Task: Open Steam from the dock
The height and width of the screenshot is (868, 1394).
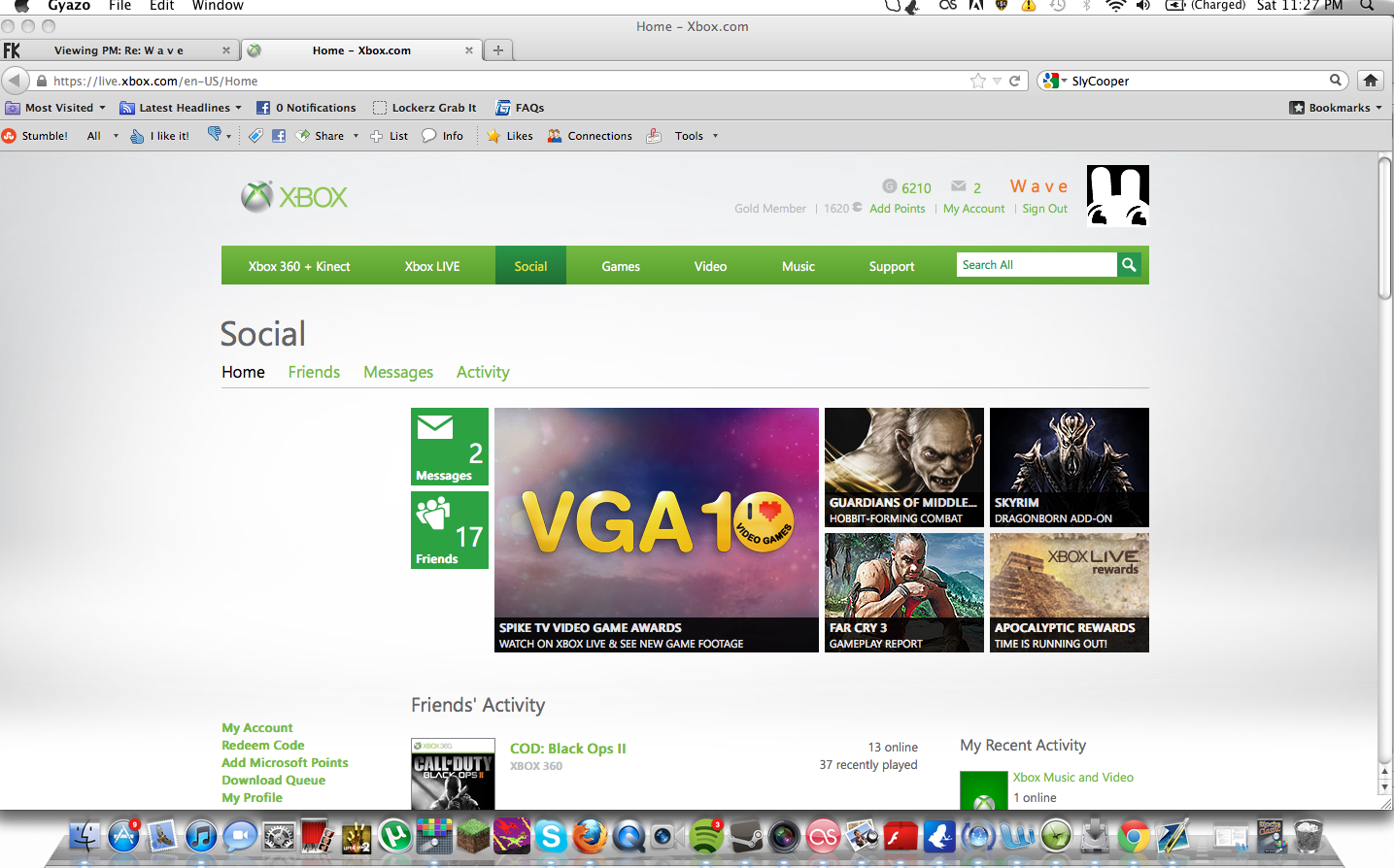Action: (x=745, y=835)
